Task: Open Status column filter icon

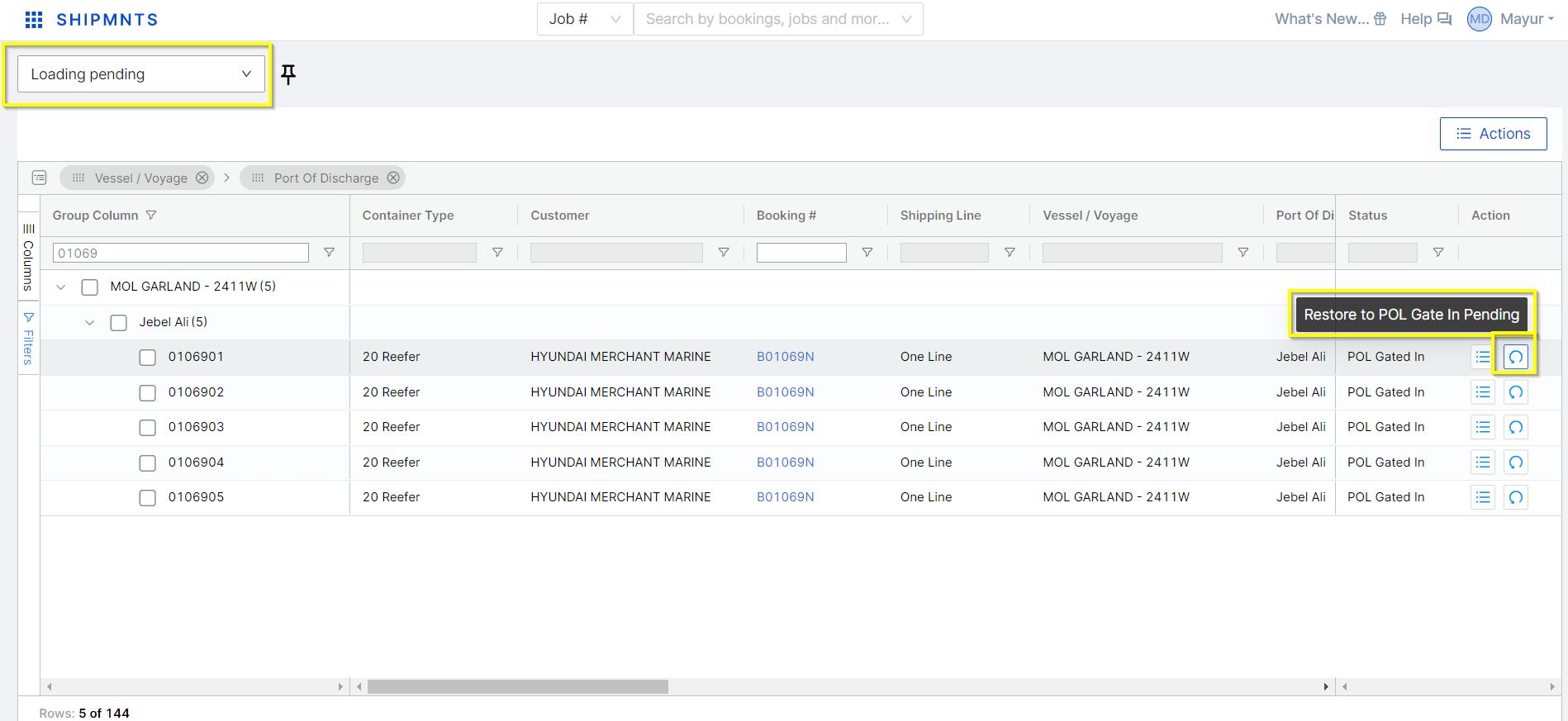Action: 1438,253
